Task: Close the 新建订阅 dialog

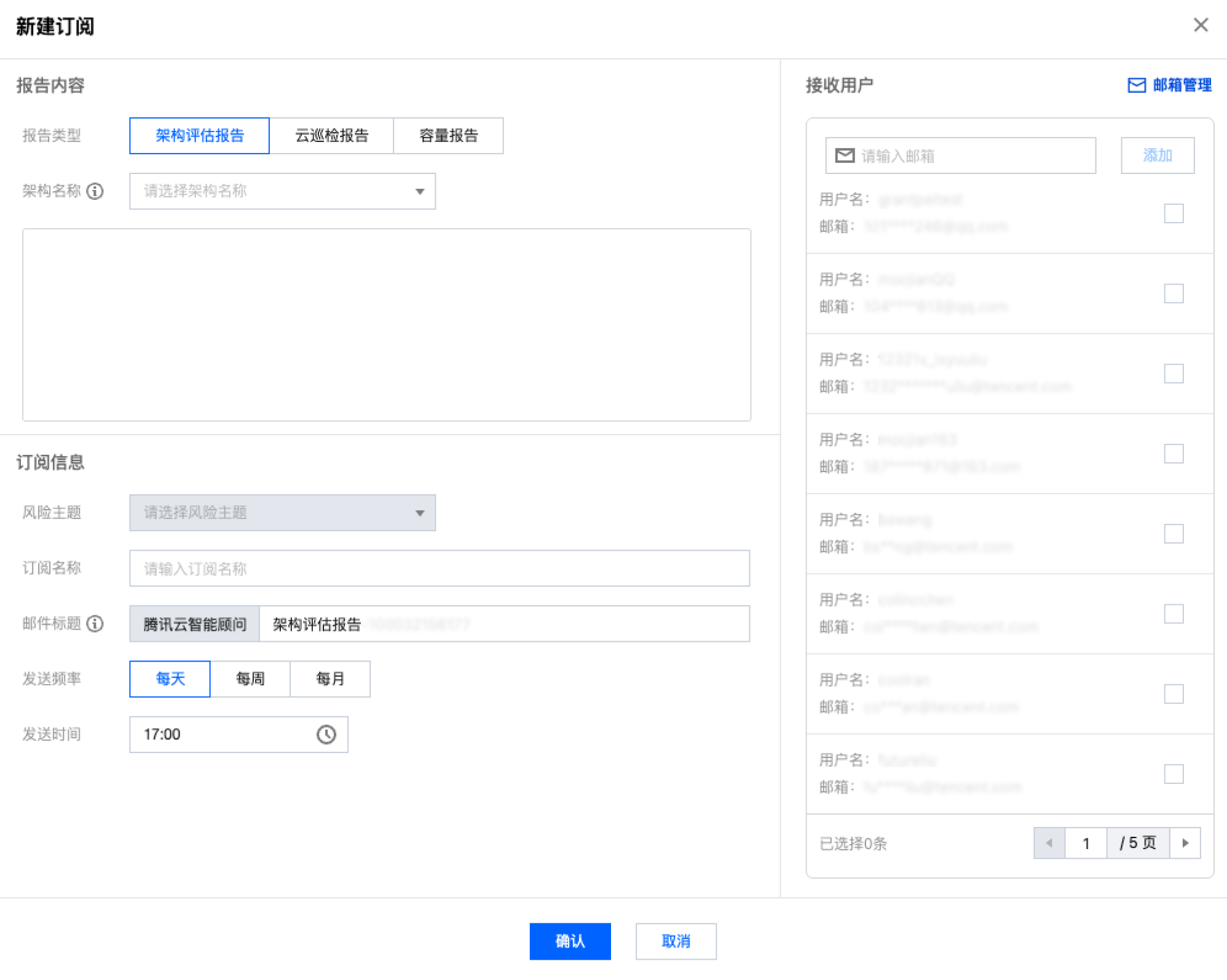Action: coord(1200,25)
